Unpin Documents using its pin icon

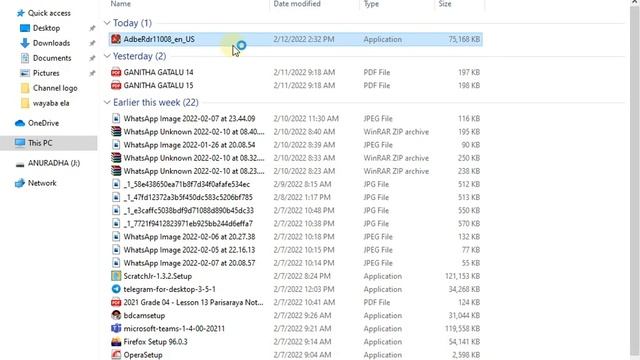92,58
